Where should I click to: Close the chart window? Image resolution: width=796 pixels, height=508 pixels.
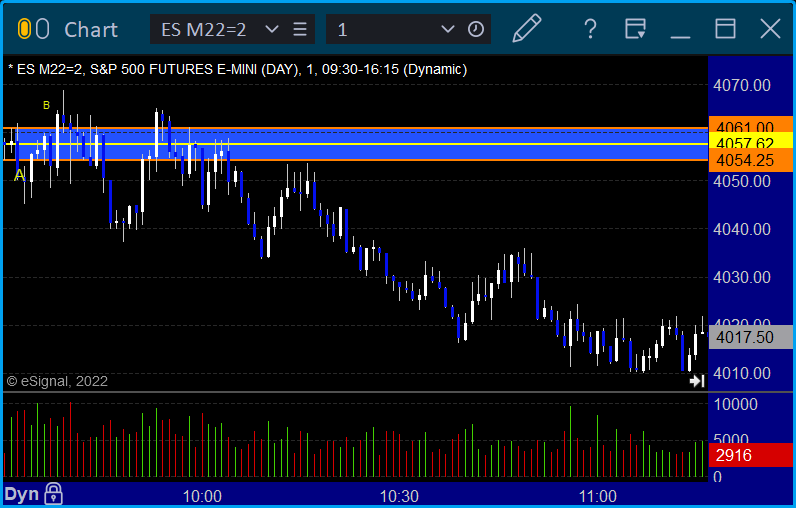coord(770,29)
